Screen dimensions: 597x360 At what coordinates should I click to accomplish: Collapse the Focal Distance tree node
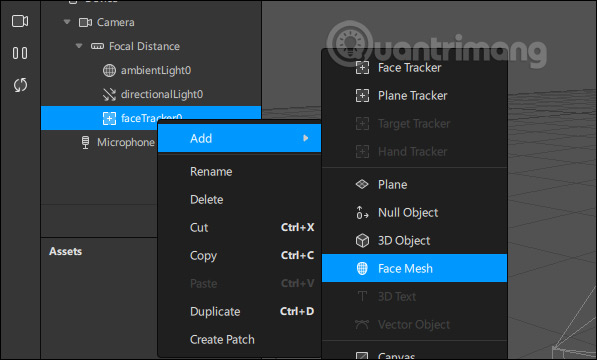click(x=79, y=46)
